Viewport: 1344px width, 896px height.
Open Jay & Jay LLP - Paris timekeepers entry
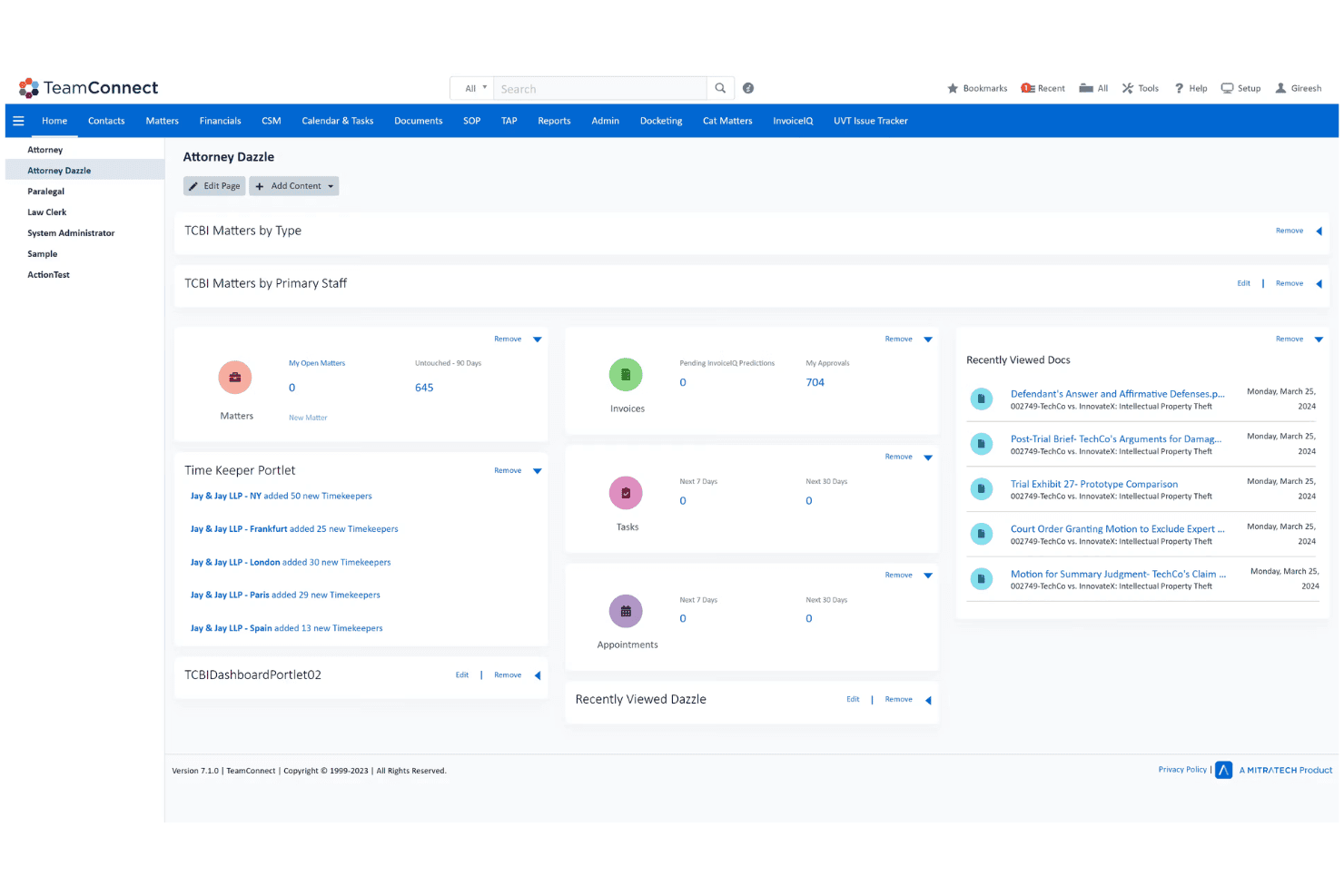coord(285,596)
